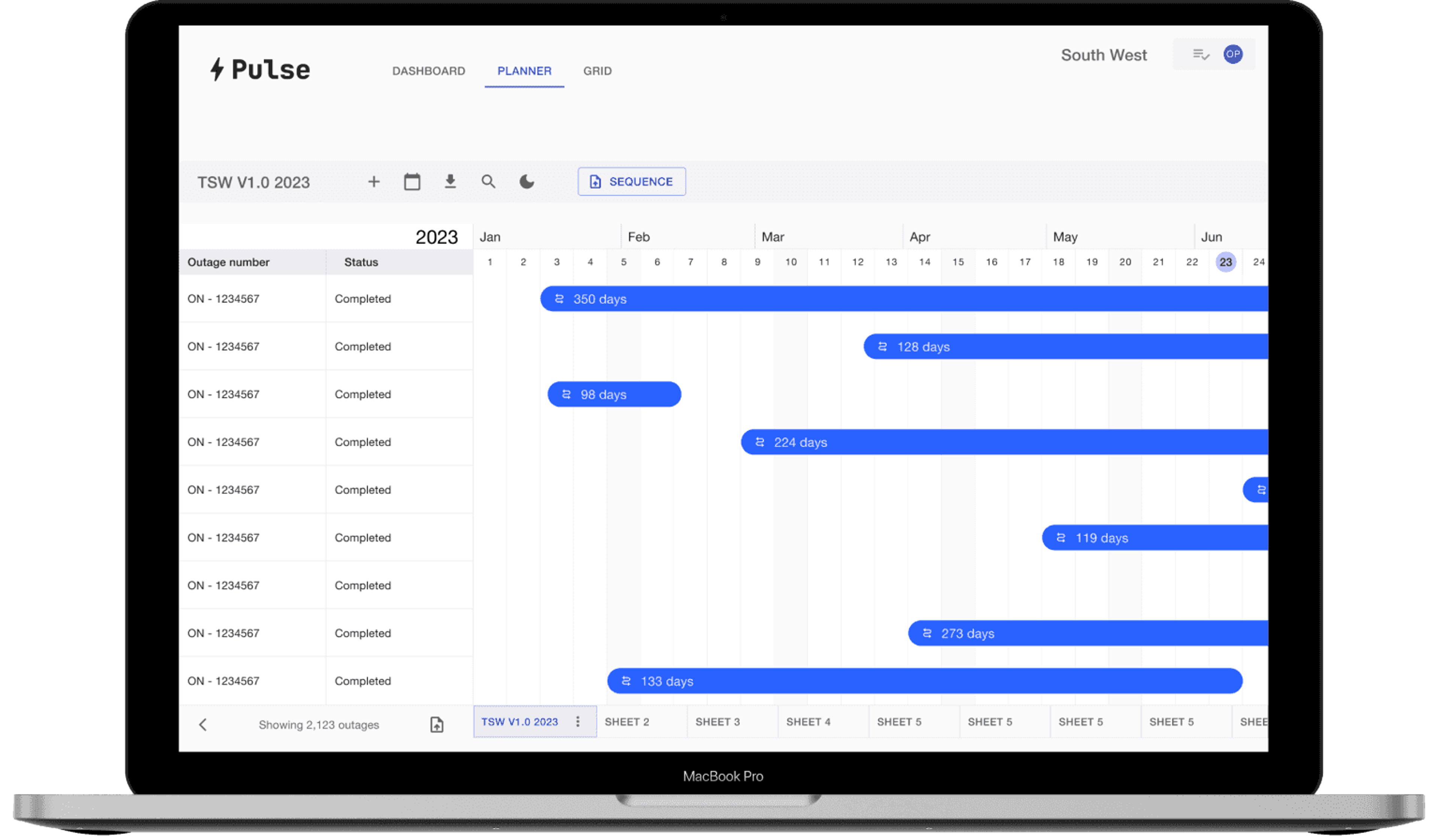1438x840 pixels.
Task: Click the 98 days outage bar
Action: point(614,394)
